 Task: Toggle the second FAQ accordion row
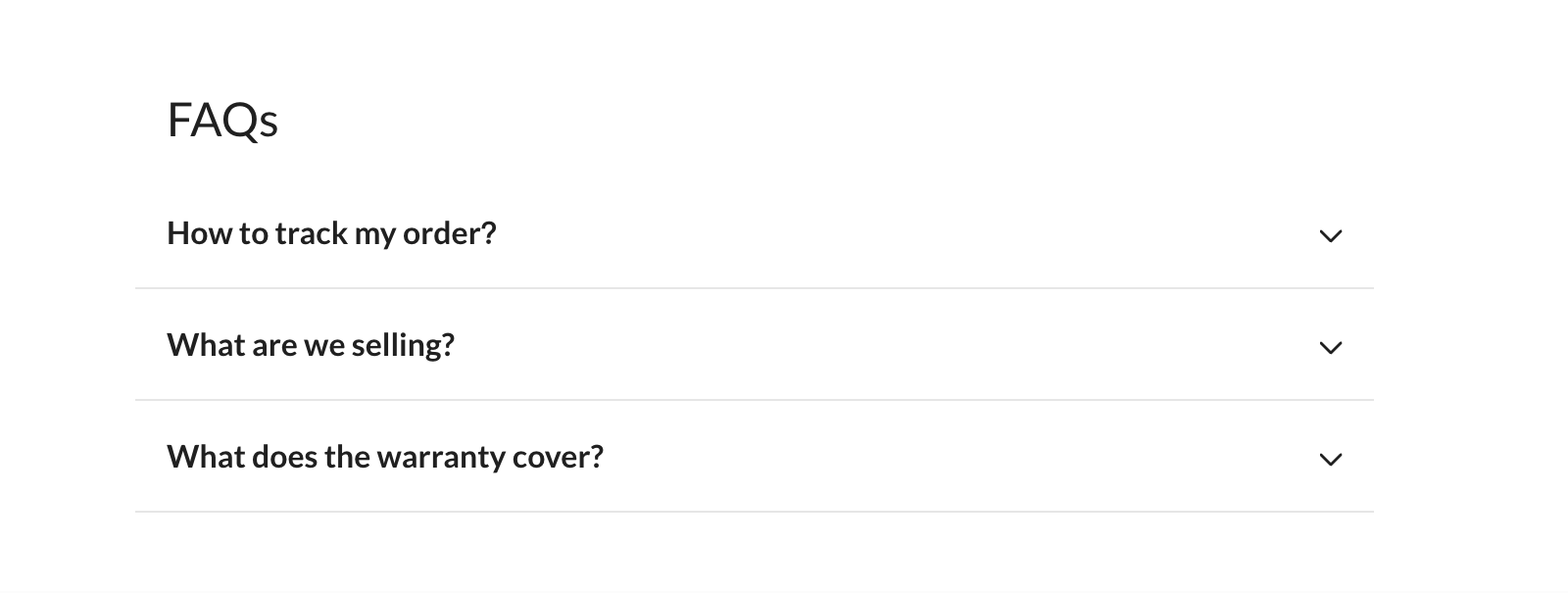(755, 345)
